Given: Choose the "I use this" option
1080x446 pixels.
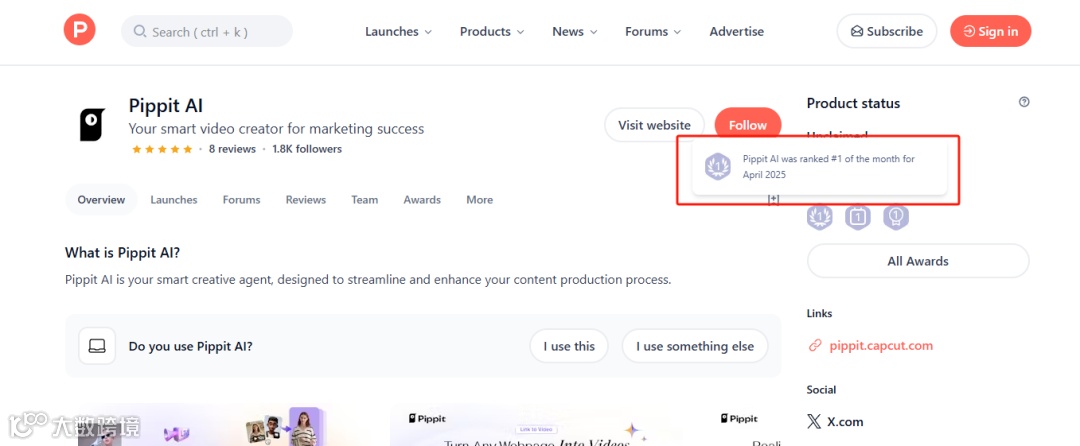Looking at the screenshot, I should [569, 346].
